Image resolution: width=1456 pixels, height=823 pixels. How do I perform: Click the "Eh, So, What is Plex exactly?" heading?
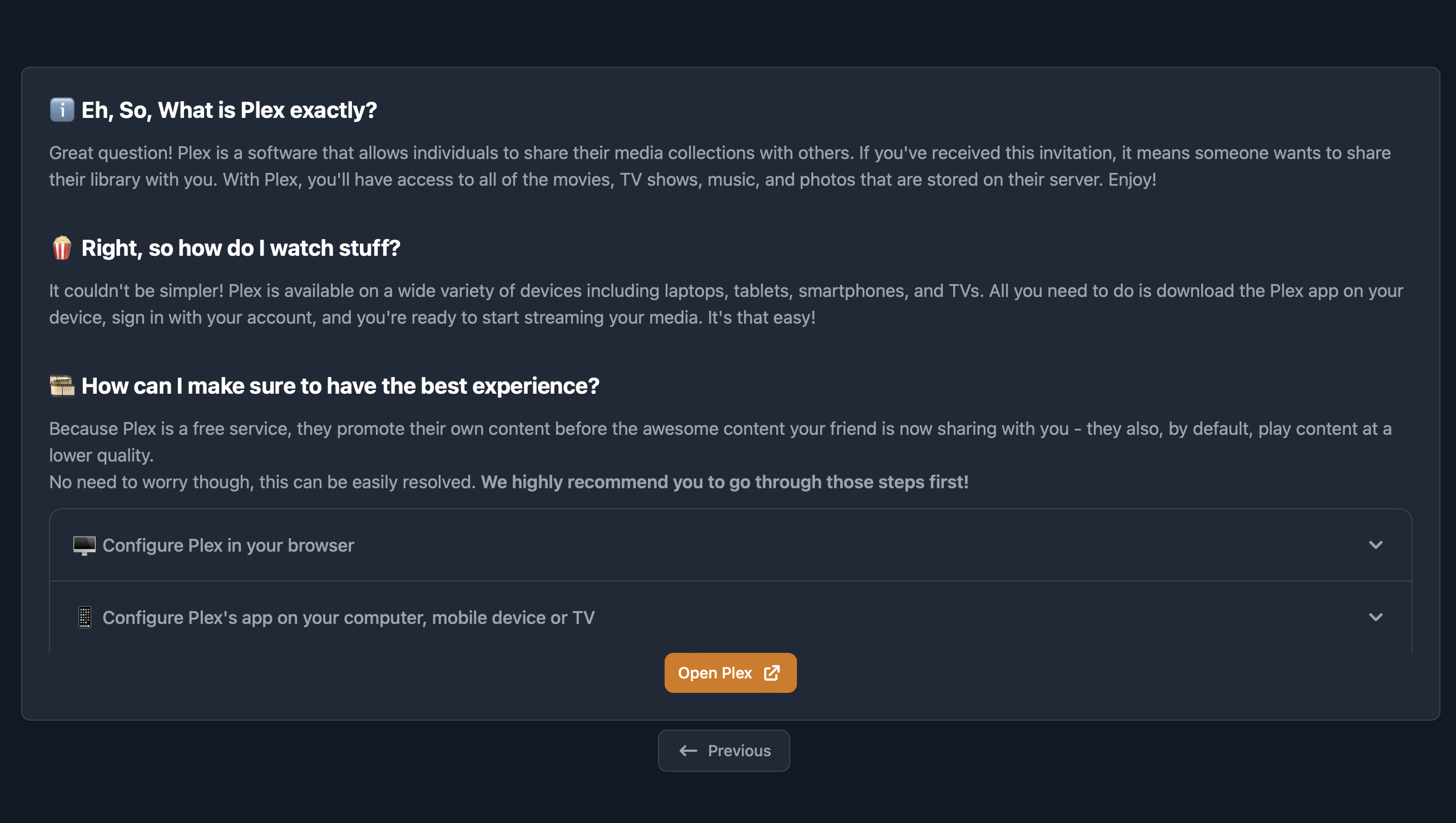tap(229, 110)
